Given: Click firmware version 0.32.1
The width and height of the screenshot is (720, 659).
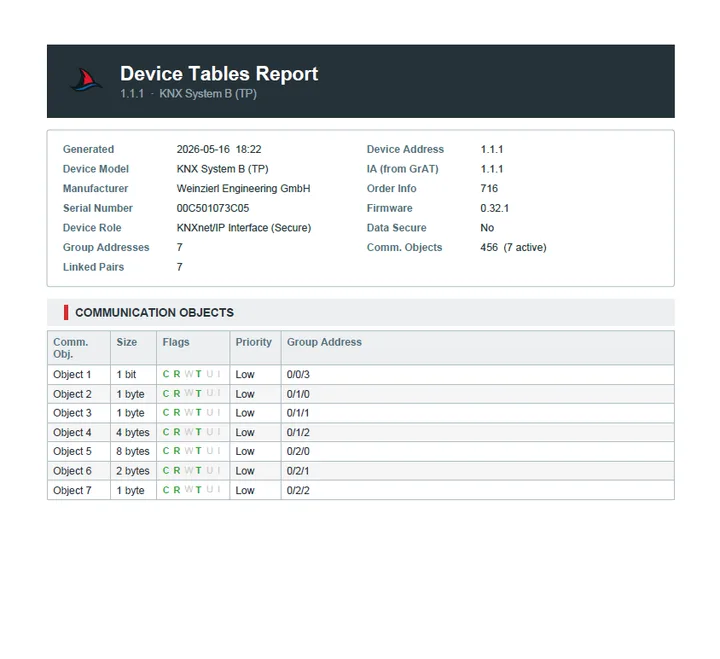Looking at the screenshot, I should pyautogui.click(x=495, y=208).
